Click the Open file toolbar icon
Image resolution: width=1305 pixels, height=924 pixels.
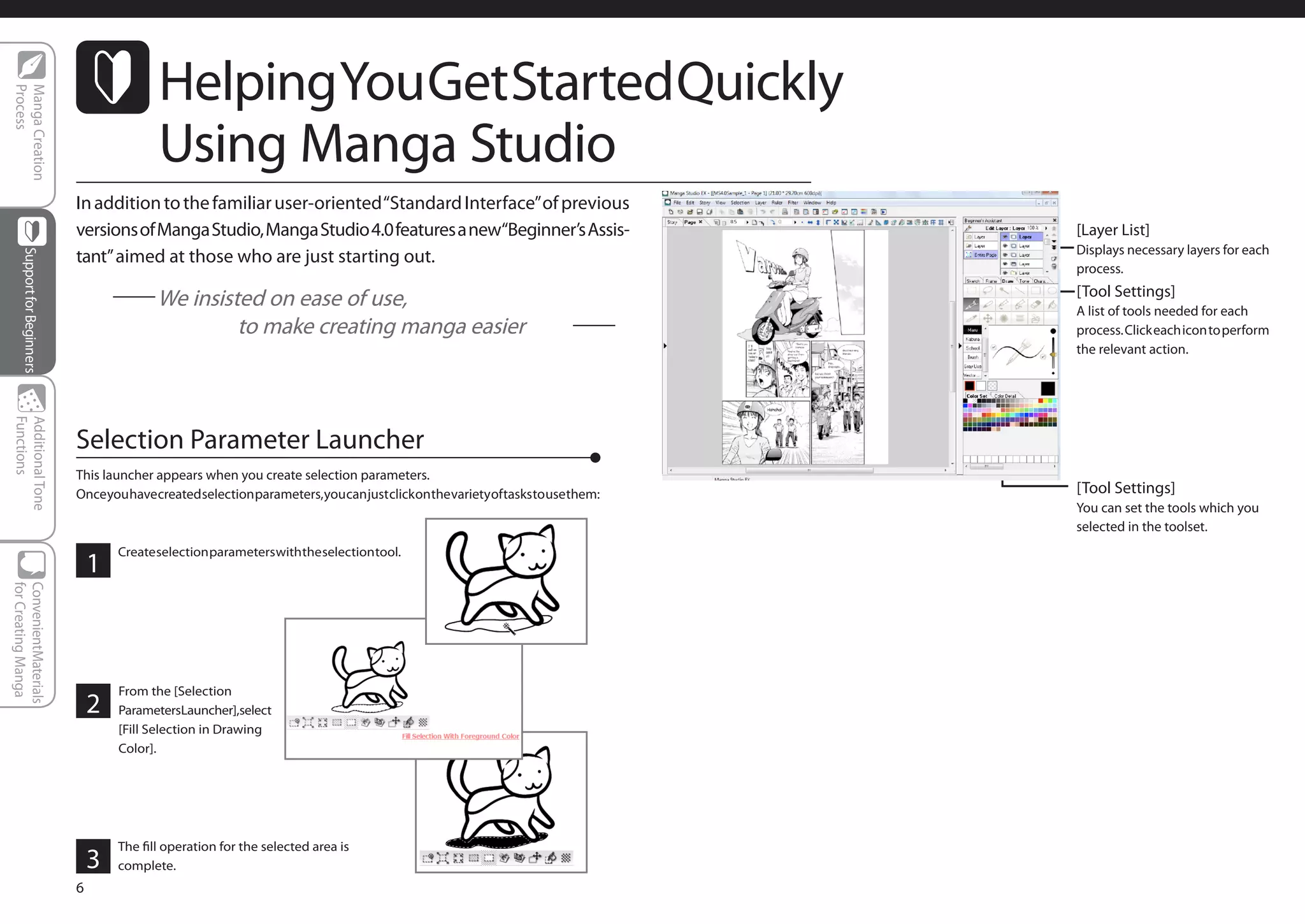[690, 212]
